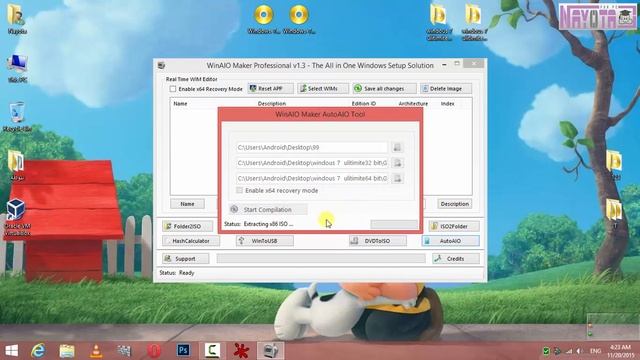
Task: Click the Description button below the list
Action: pos(455,204)
